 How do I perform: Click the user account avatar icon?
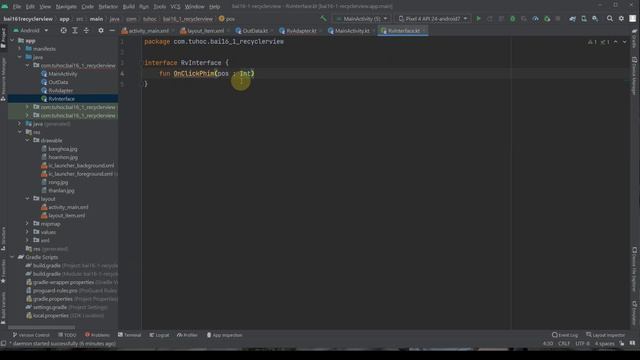pos(633,19)
